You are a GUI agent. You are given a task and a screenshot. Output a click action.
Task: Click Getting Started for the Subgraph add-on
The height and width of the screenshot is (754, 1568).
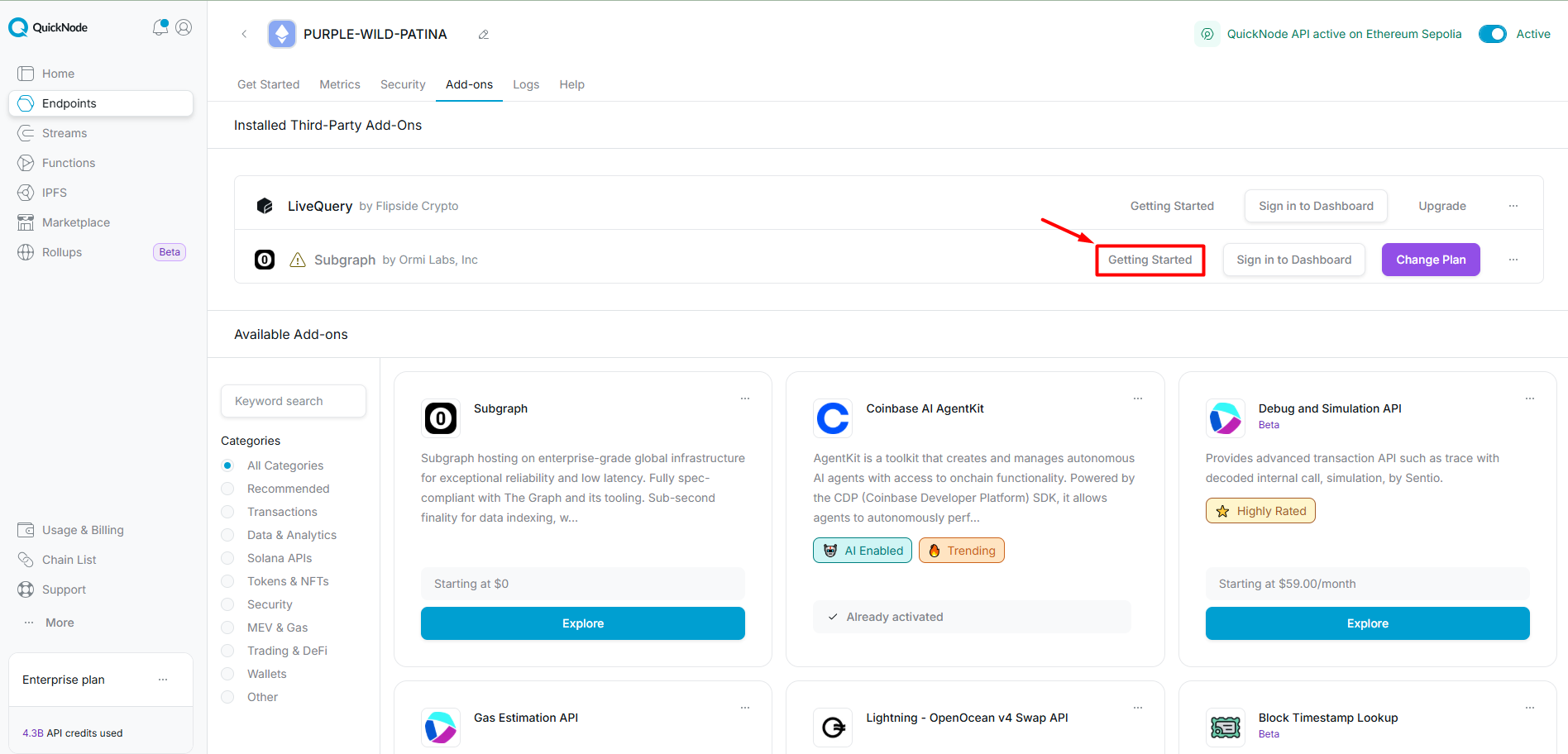[x=1150, y=260]
